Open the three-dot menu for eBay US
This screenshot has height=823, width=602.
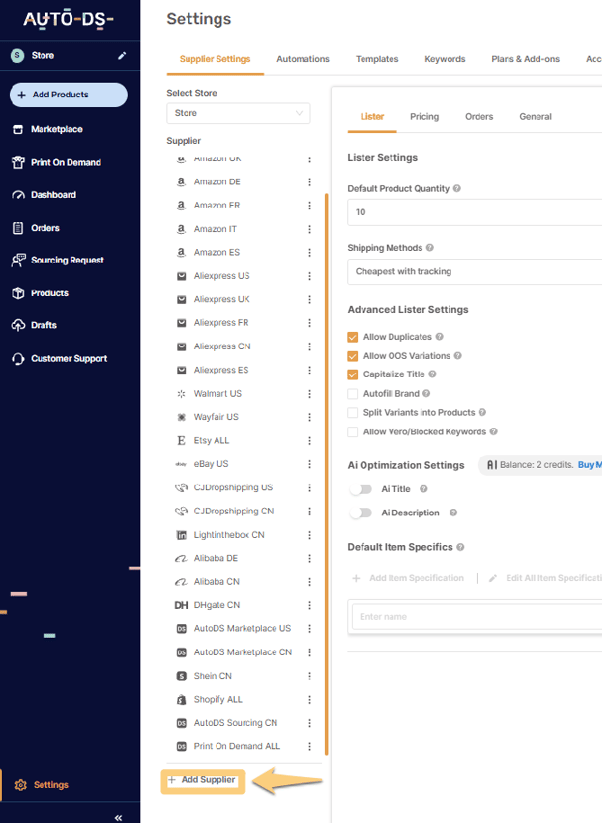point(309,464)
